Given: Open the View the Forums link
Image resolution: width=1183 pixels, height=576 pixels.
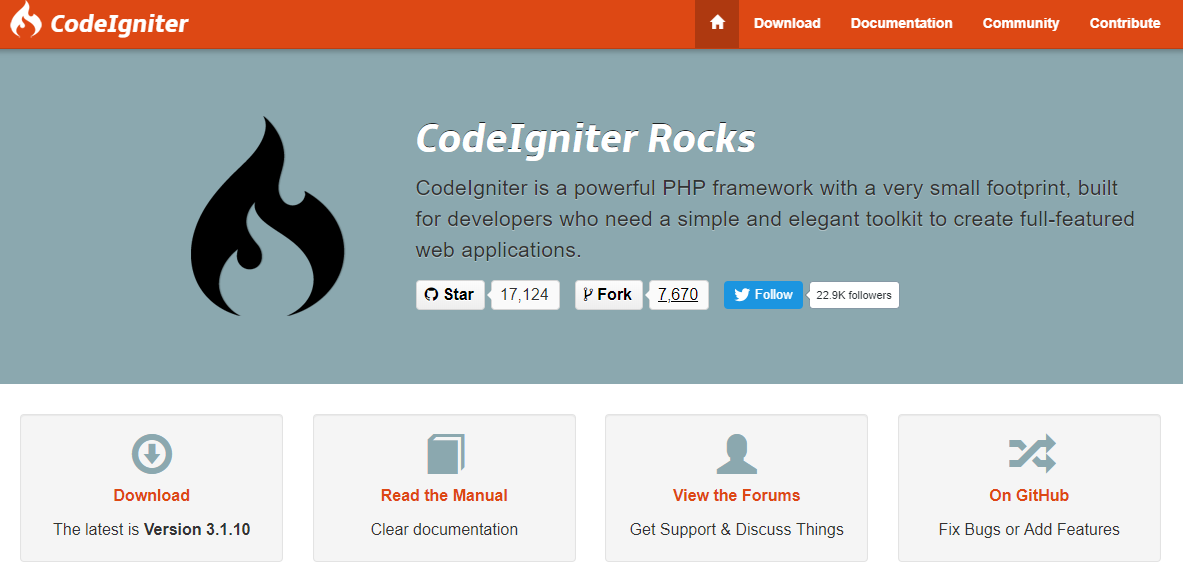Looking at the screenshot, I should coord(736,496).
